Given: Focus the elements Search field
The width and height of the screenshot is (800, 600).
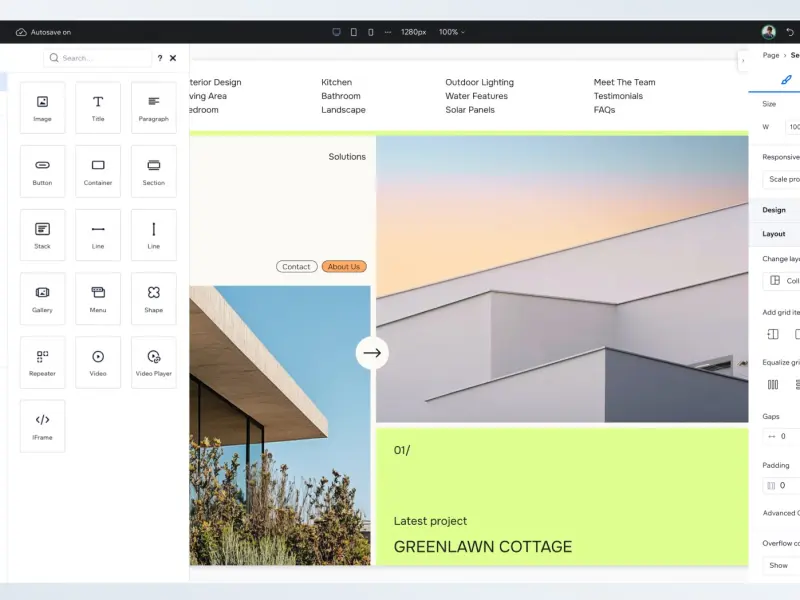Looking at the screenshot, I should [x=97, y=58].
